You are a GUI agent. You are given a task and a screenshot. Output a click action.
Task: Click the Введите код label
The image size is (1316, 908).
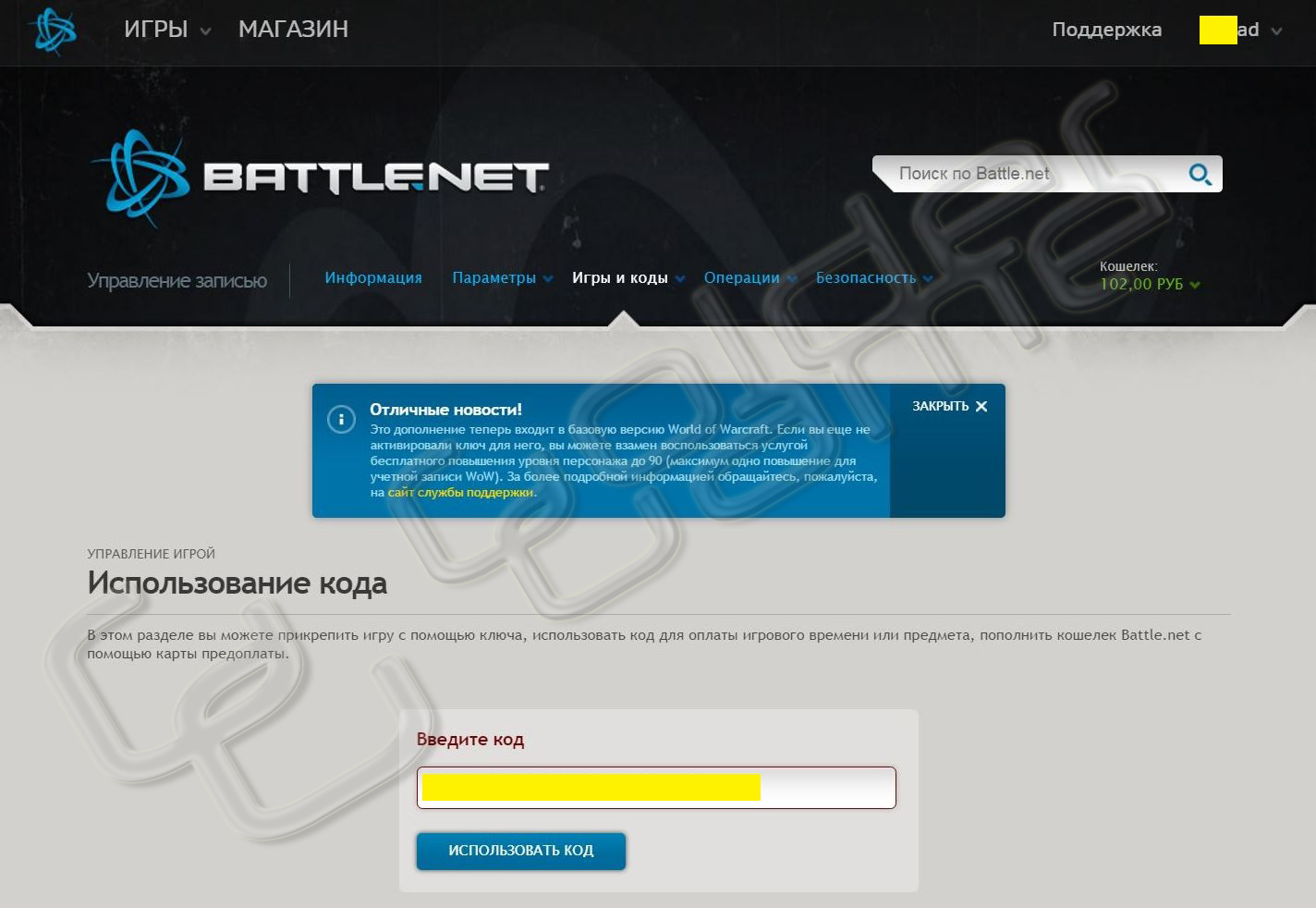pos(470,740)
